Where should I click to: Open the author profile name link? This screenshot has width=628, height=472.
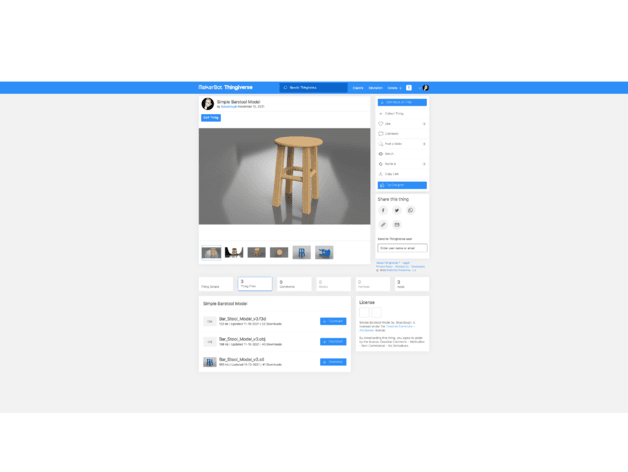tap(229, 107)
